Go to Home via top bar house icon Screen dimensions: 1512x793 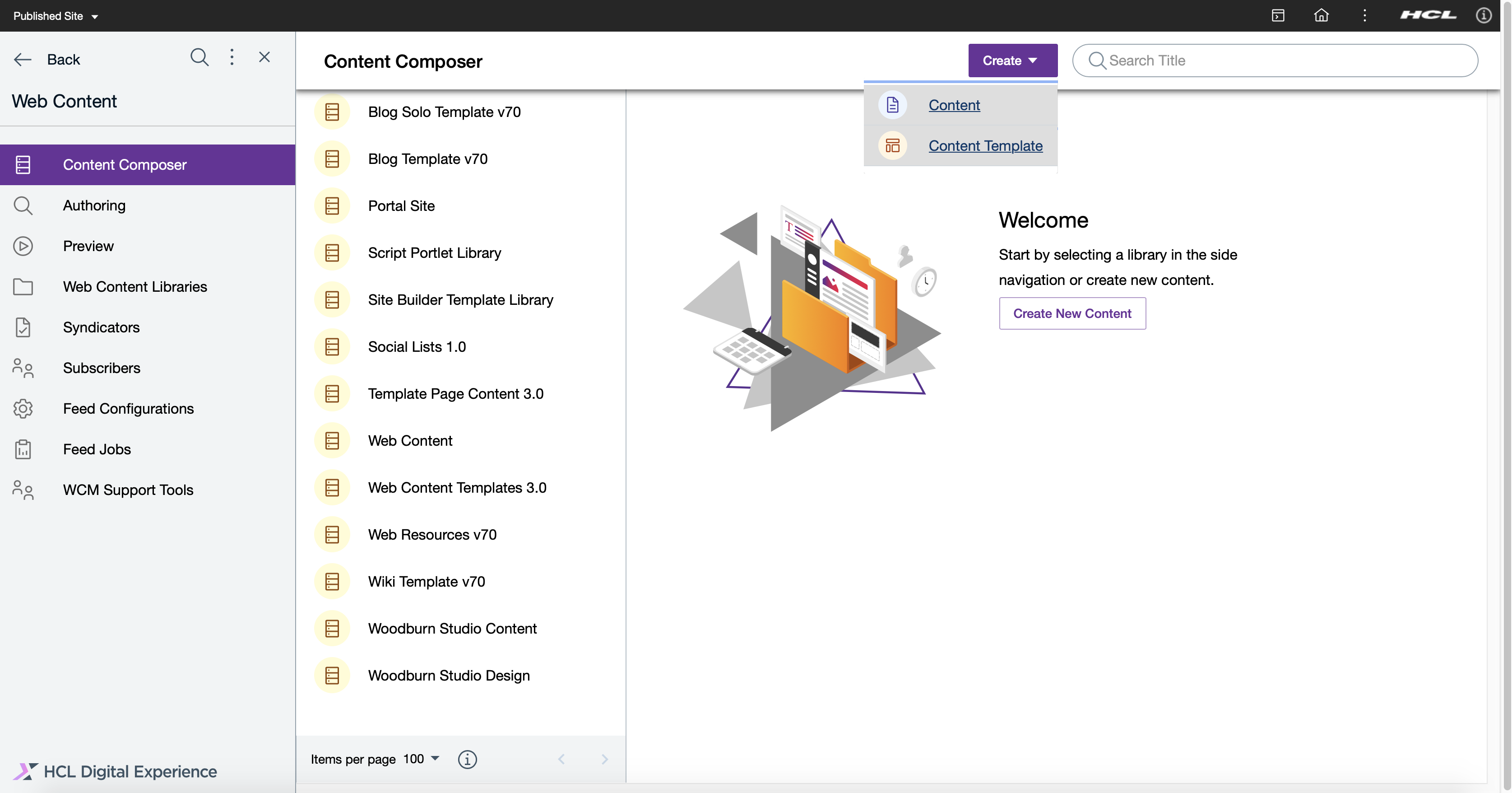[x=1321, y=15]
